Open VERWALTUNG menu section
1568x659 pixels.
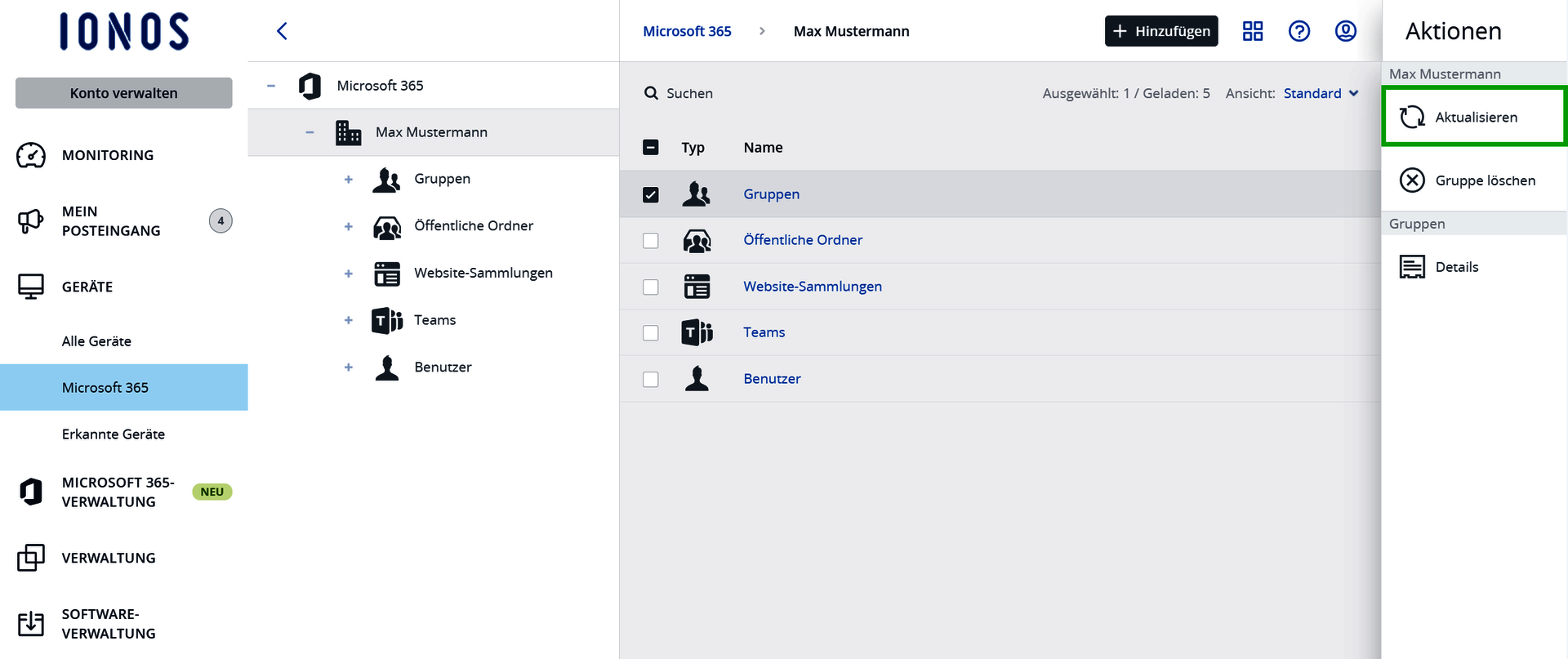coord(109,558)
